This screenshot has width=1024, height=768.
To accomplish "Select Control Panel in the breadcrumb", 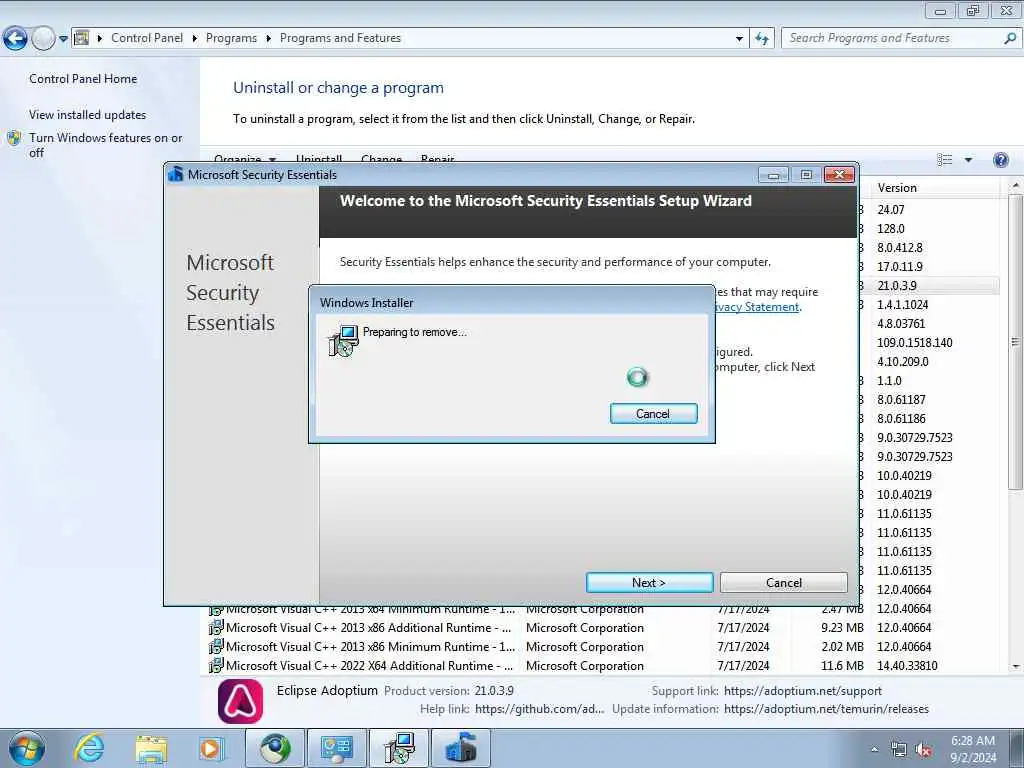I will (x=147, y=38).
